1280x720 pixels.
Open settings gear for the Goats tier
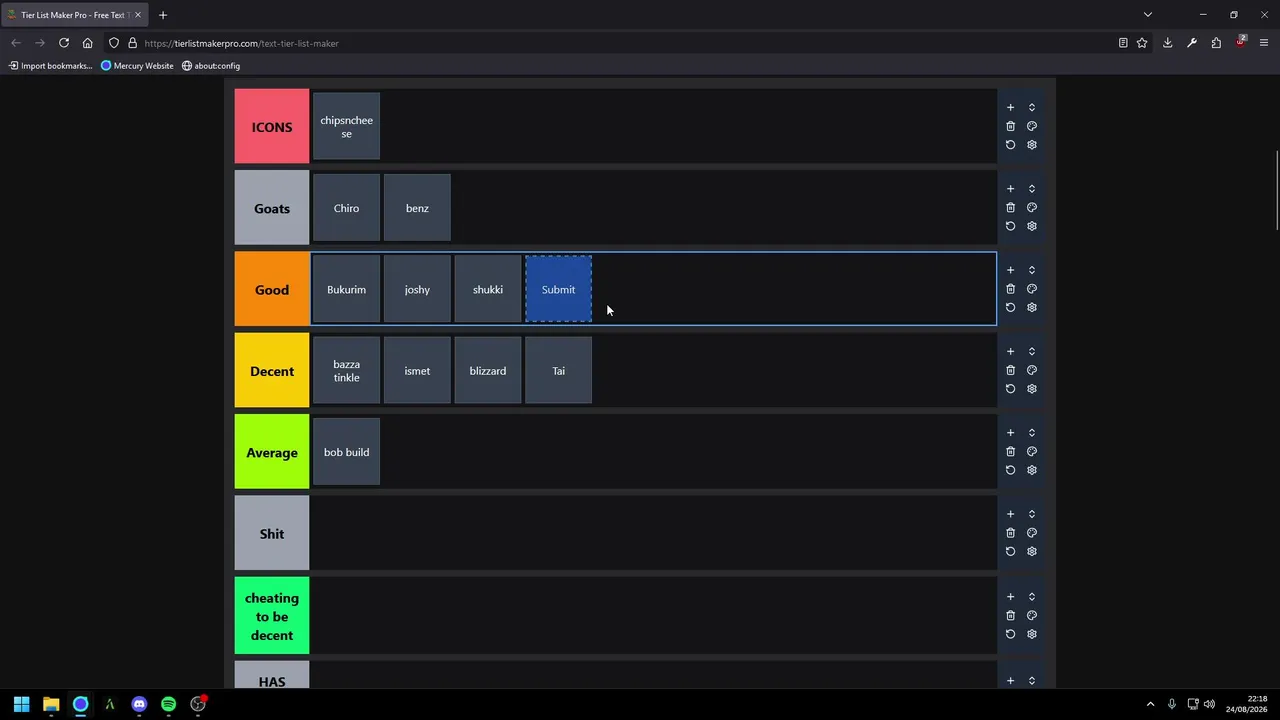[x=1032, y=226]
